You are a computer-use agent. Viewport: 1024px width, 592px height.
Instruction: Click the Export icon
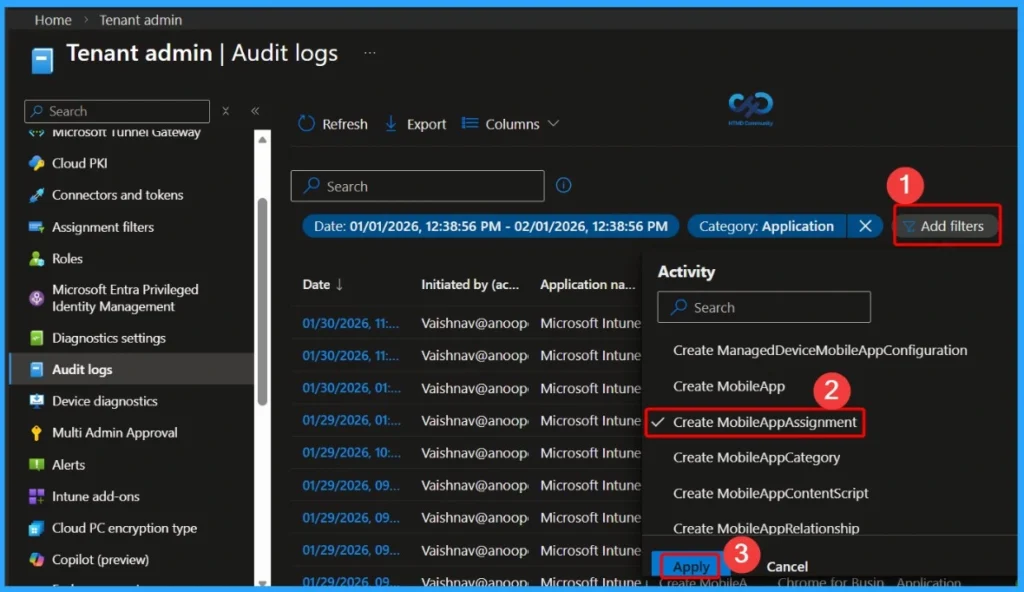[389, 123]
